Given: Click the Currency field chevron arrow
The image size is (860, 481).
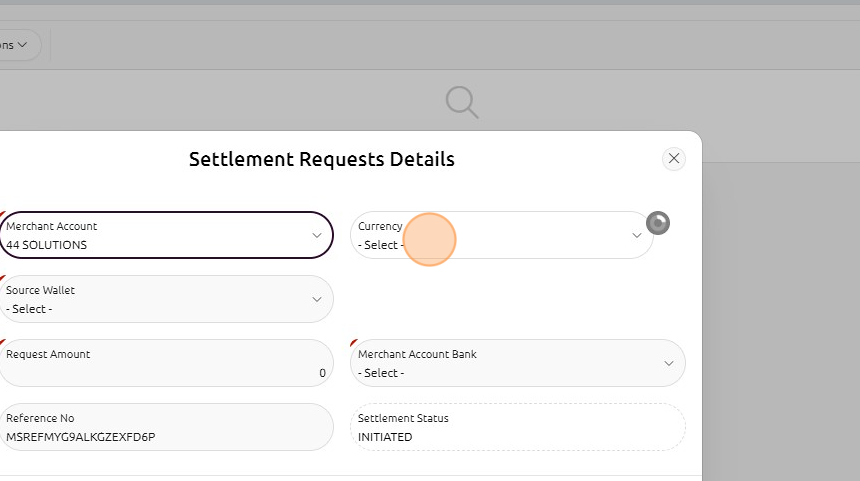Looking at the screenshot, I should [637, 236].
